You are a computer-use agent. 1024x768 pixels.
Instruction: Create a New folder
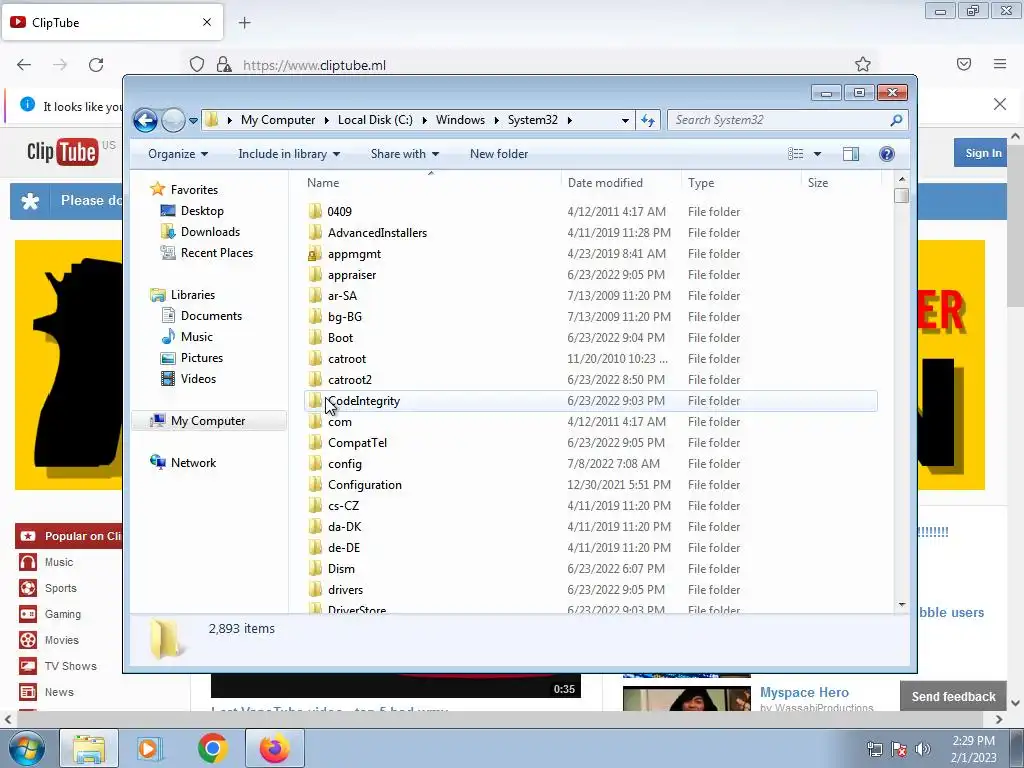tap(499, 154)
